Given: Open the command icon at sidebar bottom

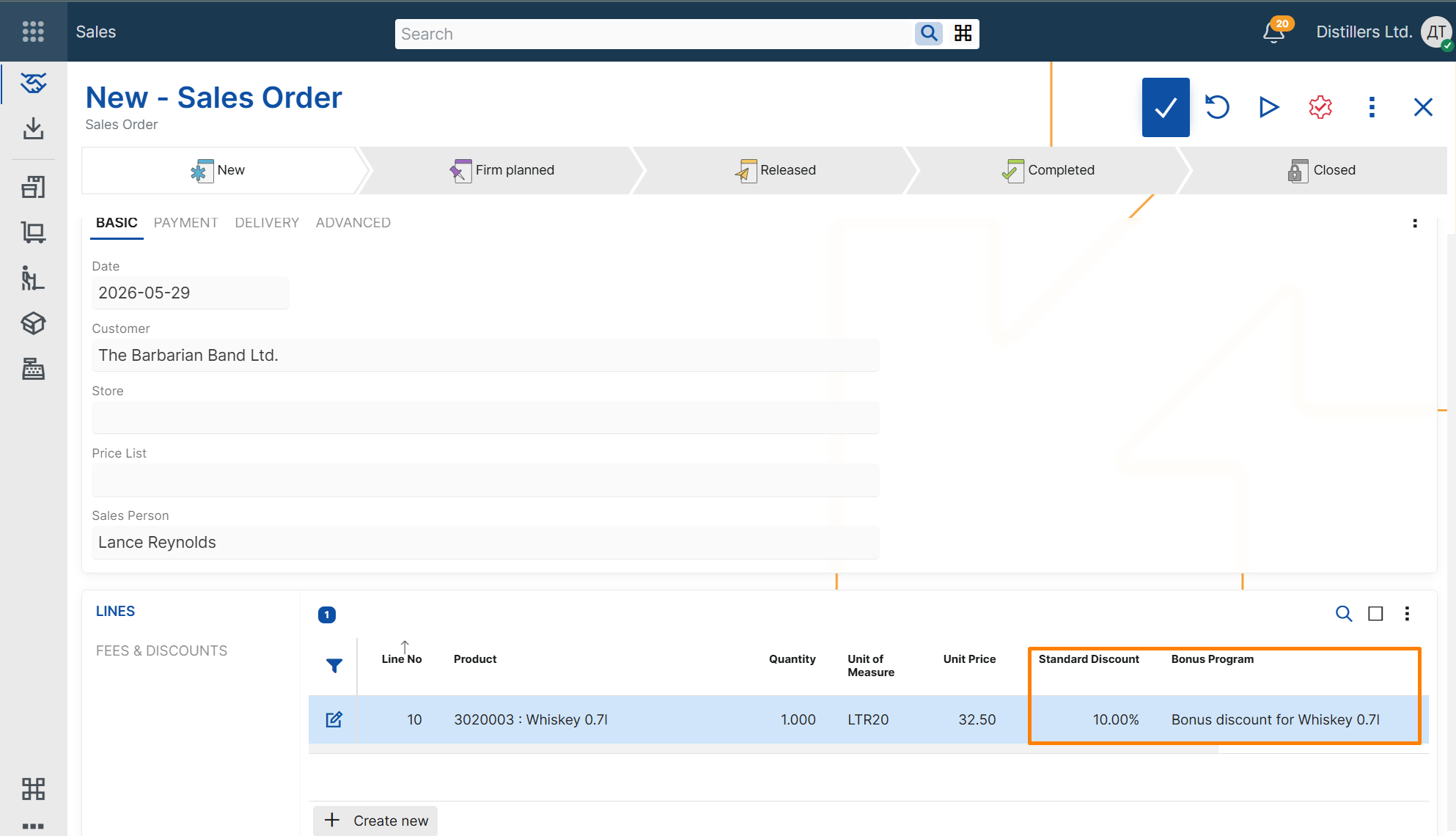Looking at the screenshot, I should pyautogui.click(x=33, y=789).
